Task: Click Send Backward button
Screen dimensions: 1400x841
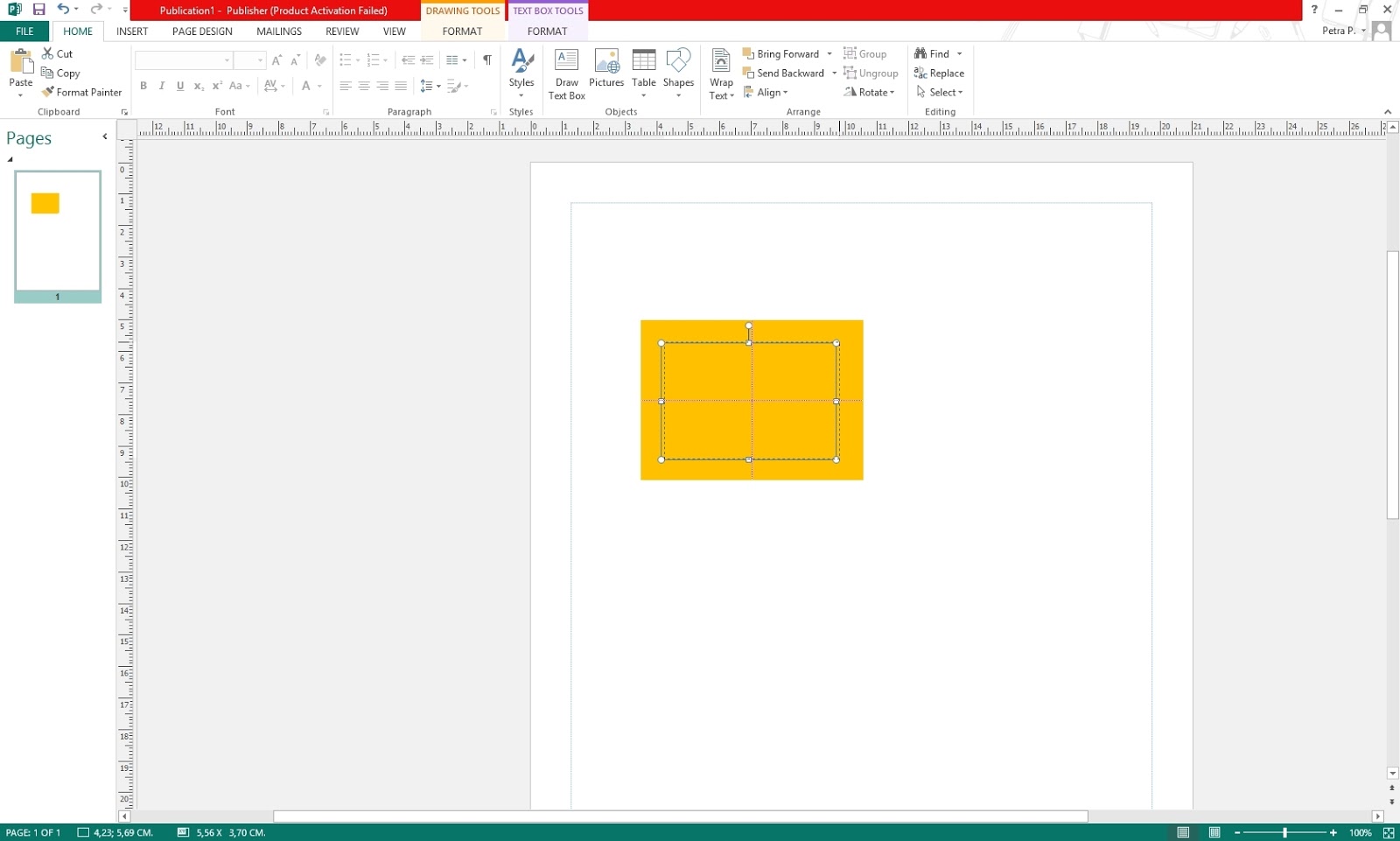Action: coord(783,73)
